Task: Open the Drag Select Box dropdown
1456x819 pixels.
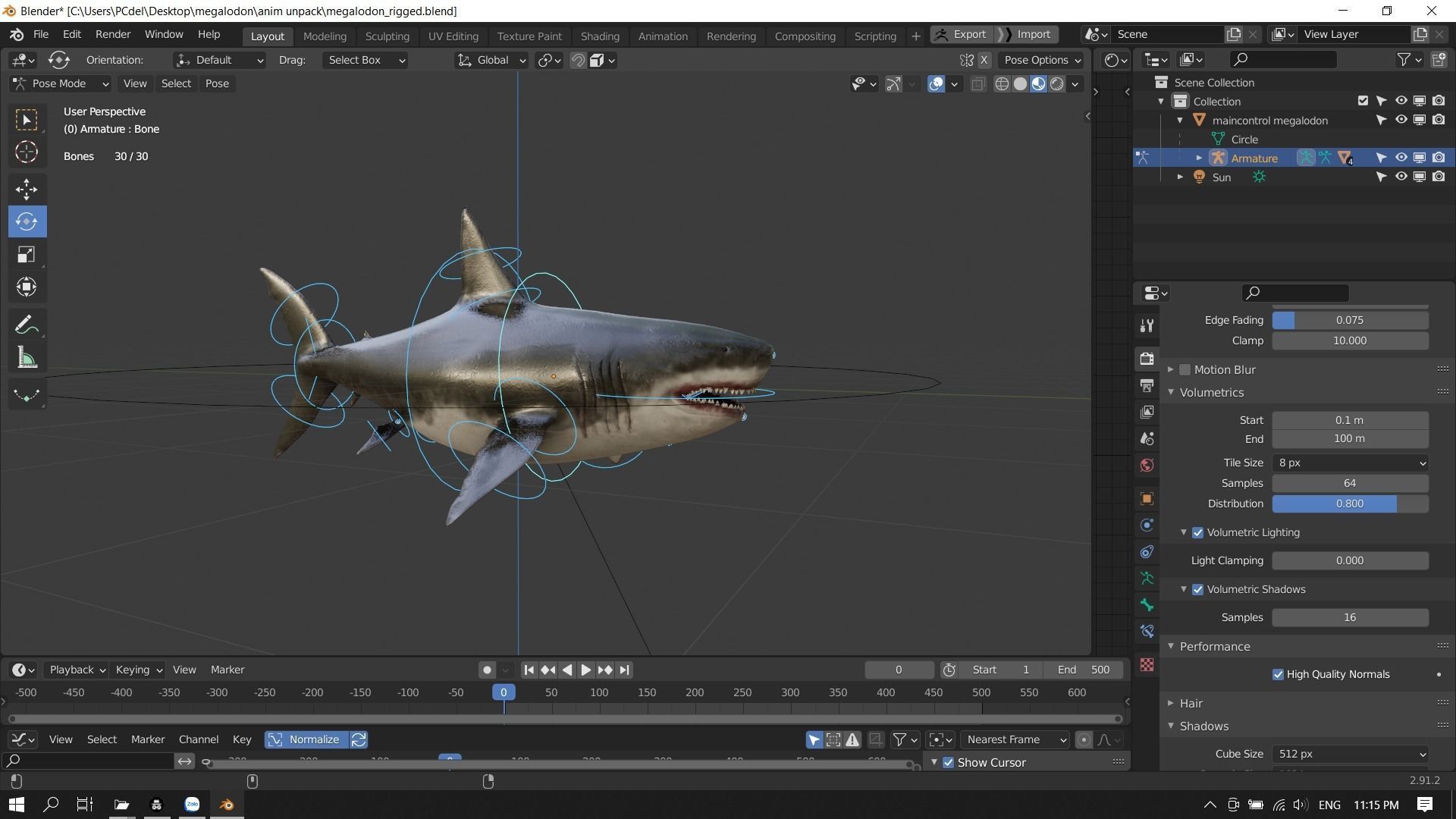Action: coord(366,60)
